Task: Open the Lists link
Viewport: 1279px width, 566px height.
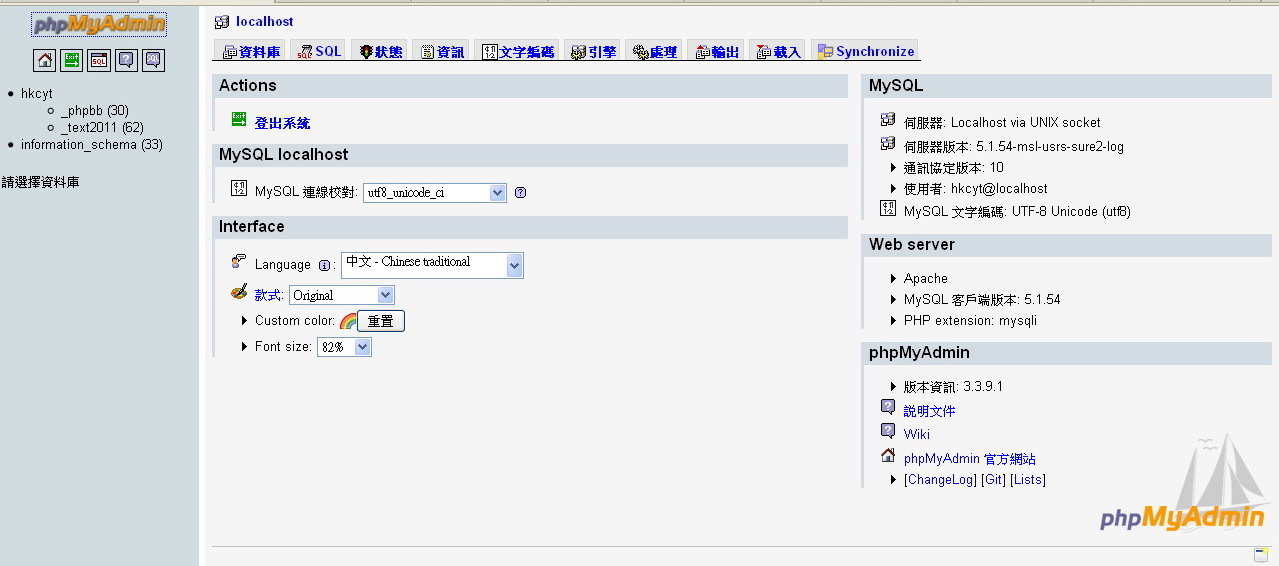Action: [1028, 480]
